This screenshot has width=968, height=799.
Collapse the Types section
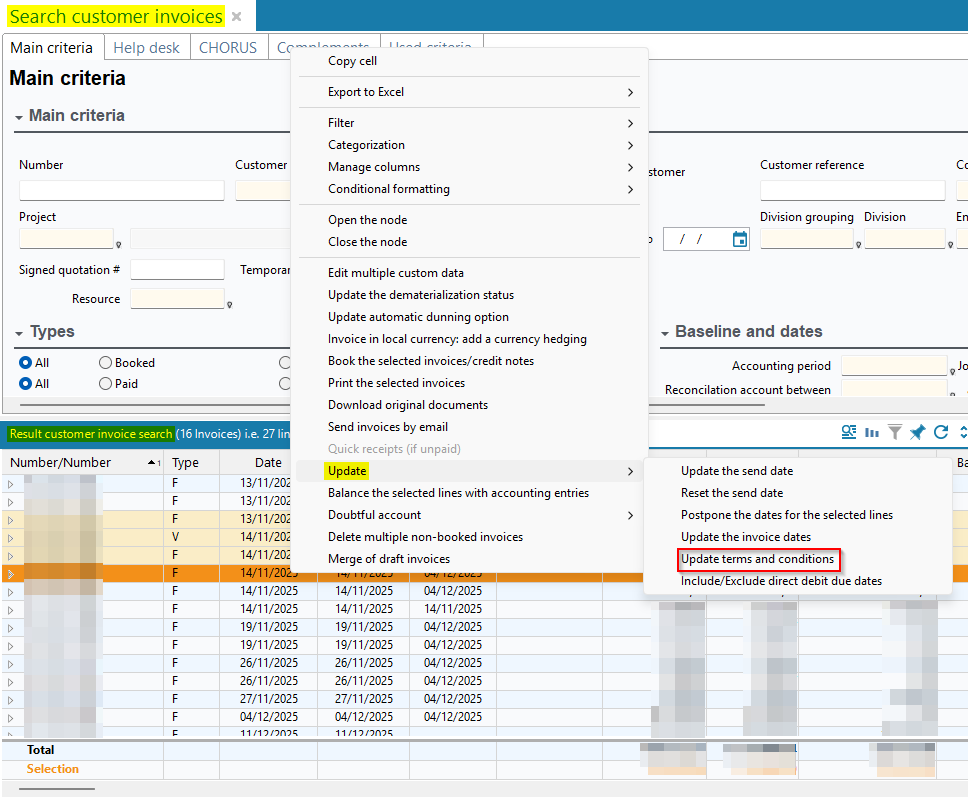pos(20,332)
